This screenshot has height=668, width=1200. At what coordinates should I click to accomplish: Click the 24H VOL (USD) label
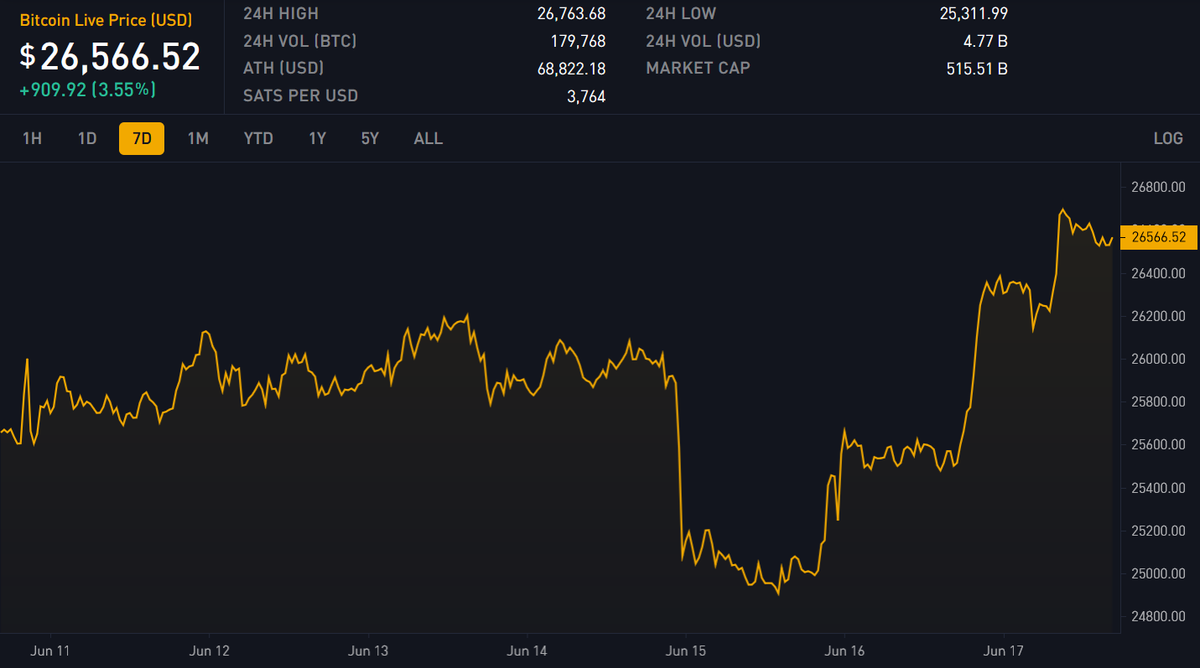coord(703,41)
